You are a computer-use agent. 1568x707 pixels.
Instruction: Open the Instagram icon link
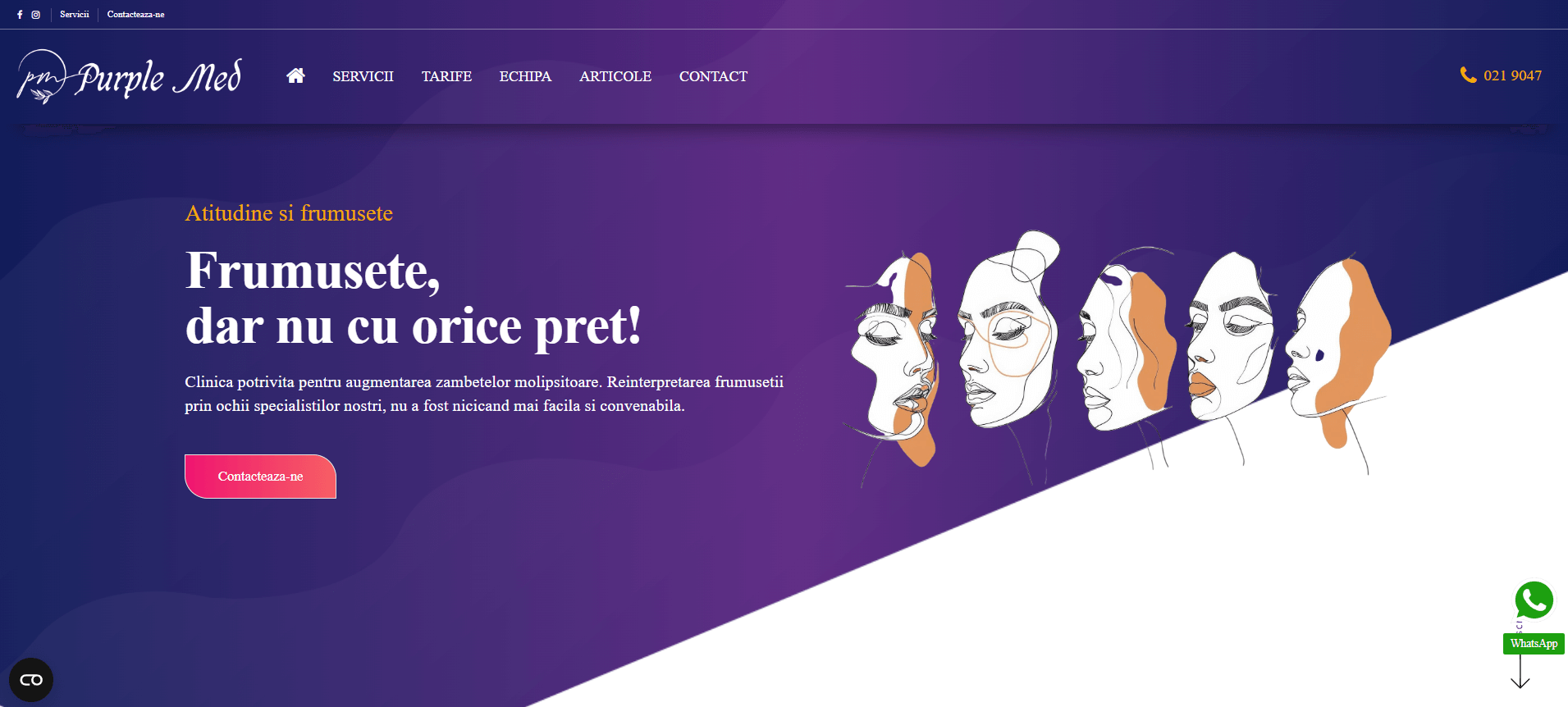(36, 15)
